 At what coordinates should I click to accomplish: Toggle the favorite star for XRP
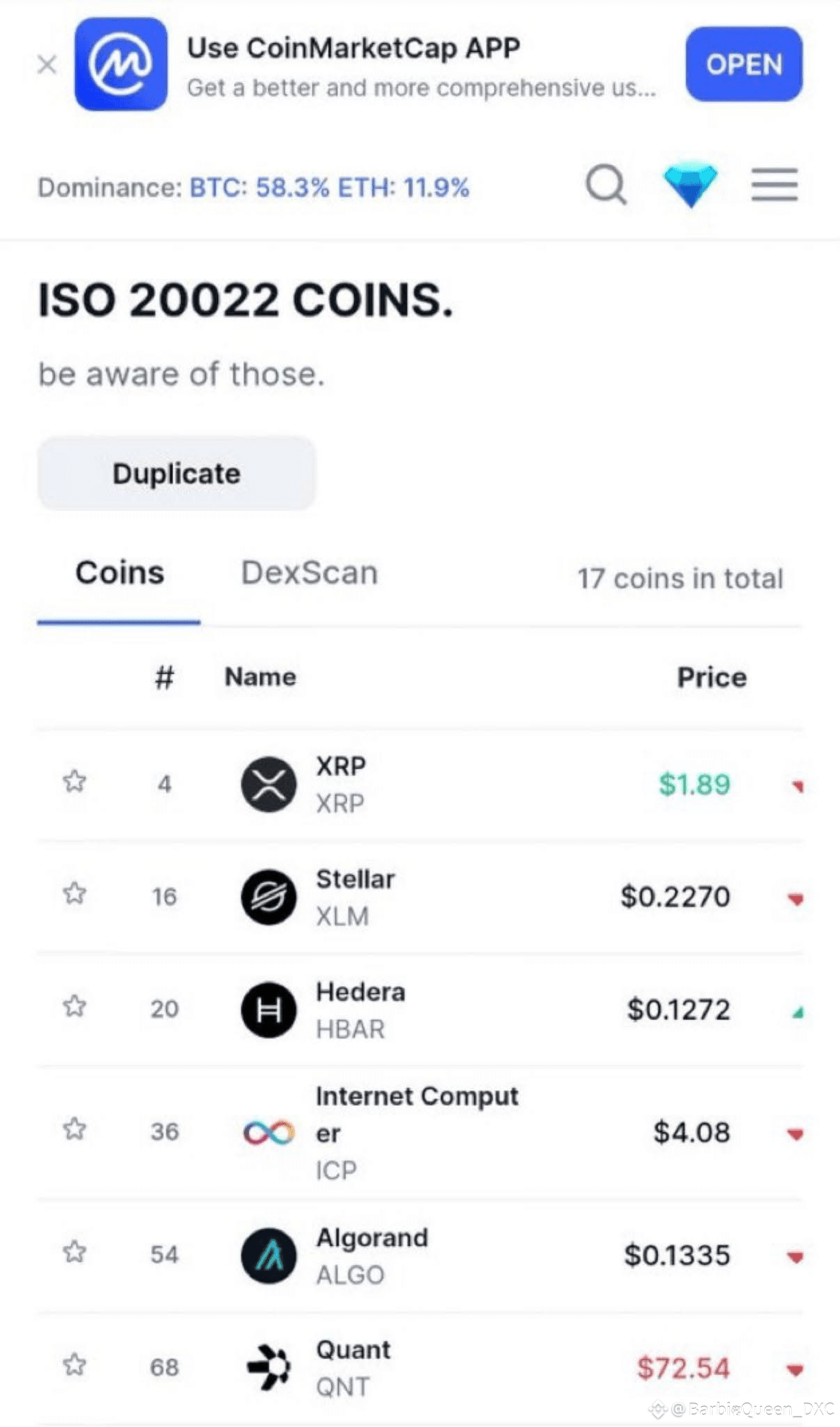coord(75,781)
